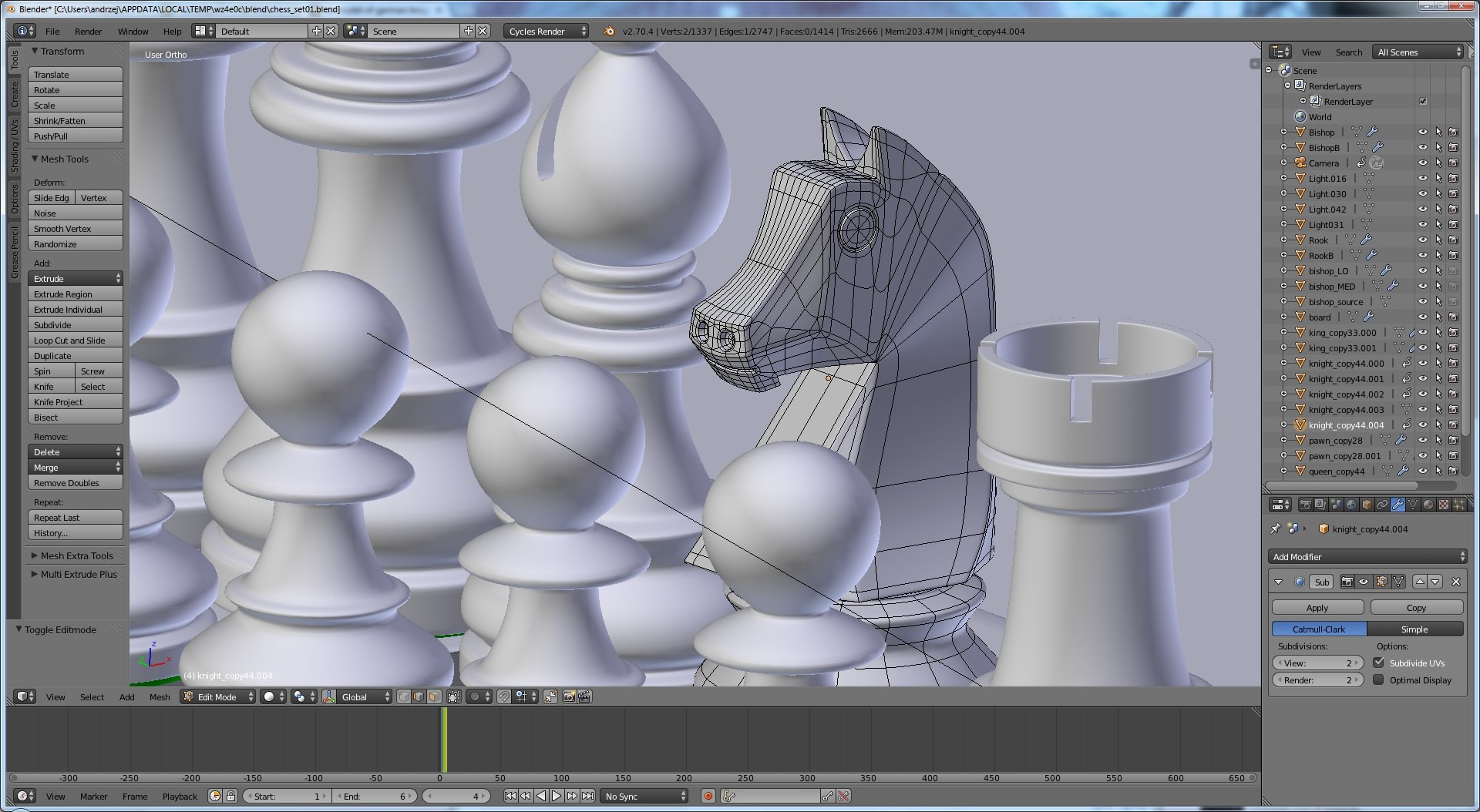Viewport: 1480px width, 812px height.
Task: Open the World properties tab
Action: (x=1351, y=505)
